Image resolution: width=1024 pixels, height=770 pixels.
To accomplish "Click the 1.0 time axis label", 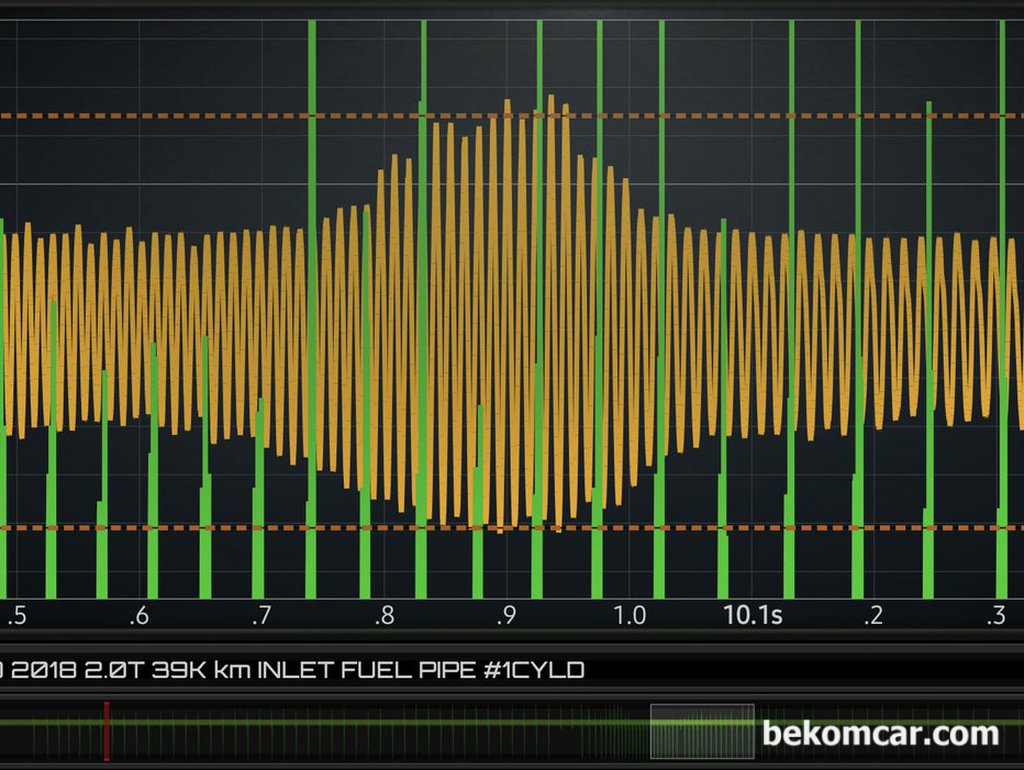I will 630,615.
